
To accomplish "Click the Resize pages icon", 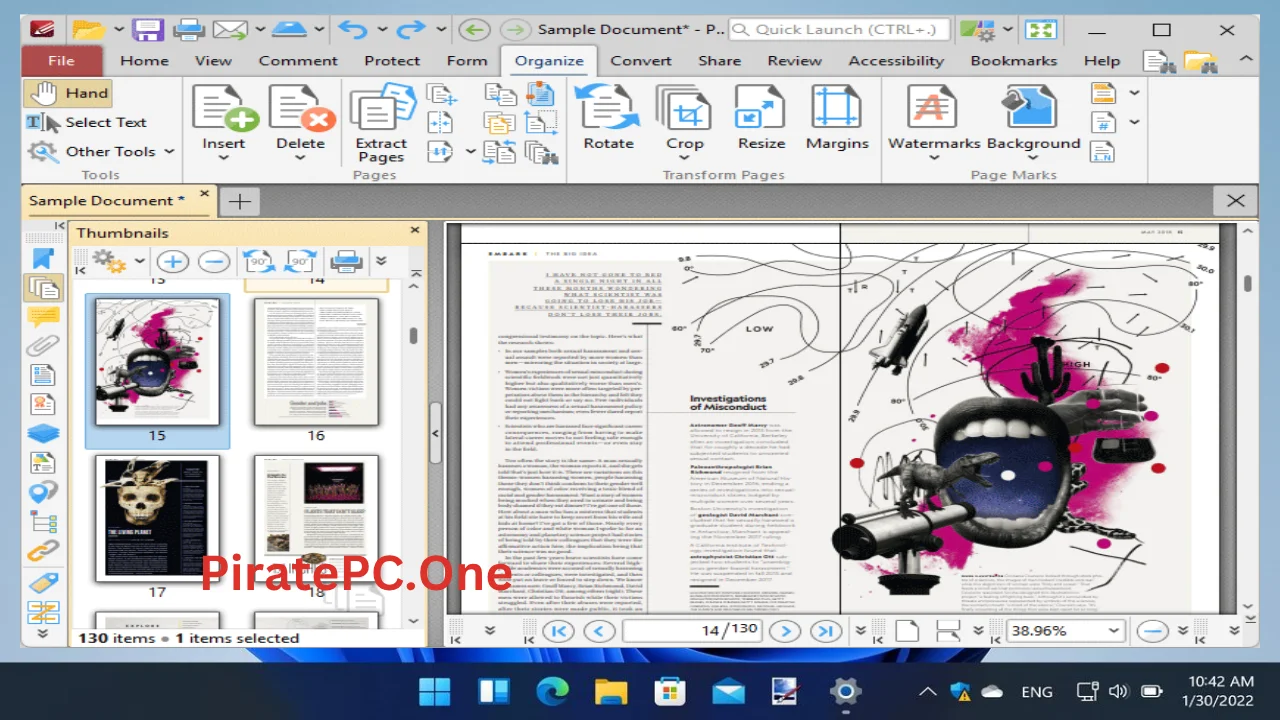I will click(x=761, y=107).
